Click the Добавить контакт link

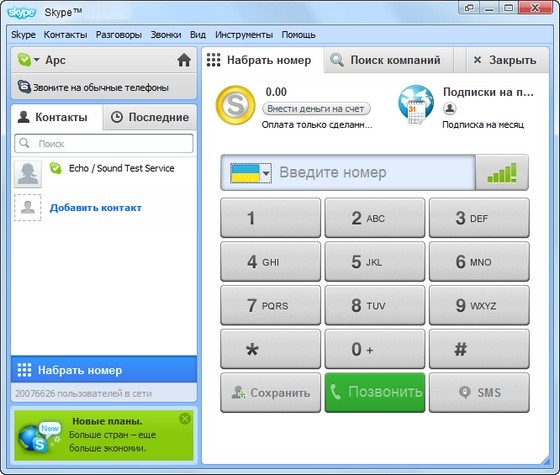pos(96,208)
